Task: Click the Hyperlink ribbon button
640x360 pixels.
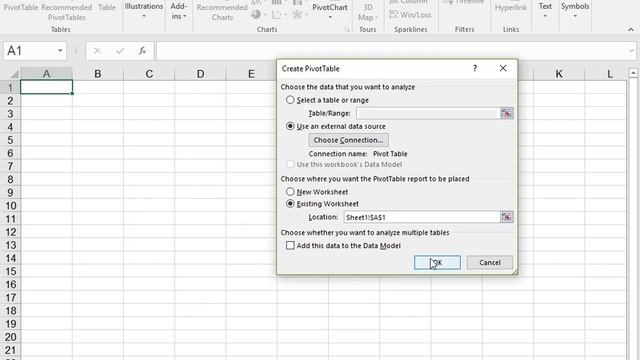Action: [511, 7]
